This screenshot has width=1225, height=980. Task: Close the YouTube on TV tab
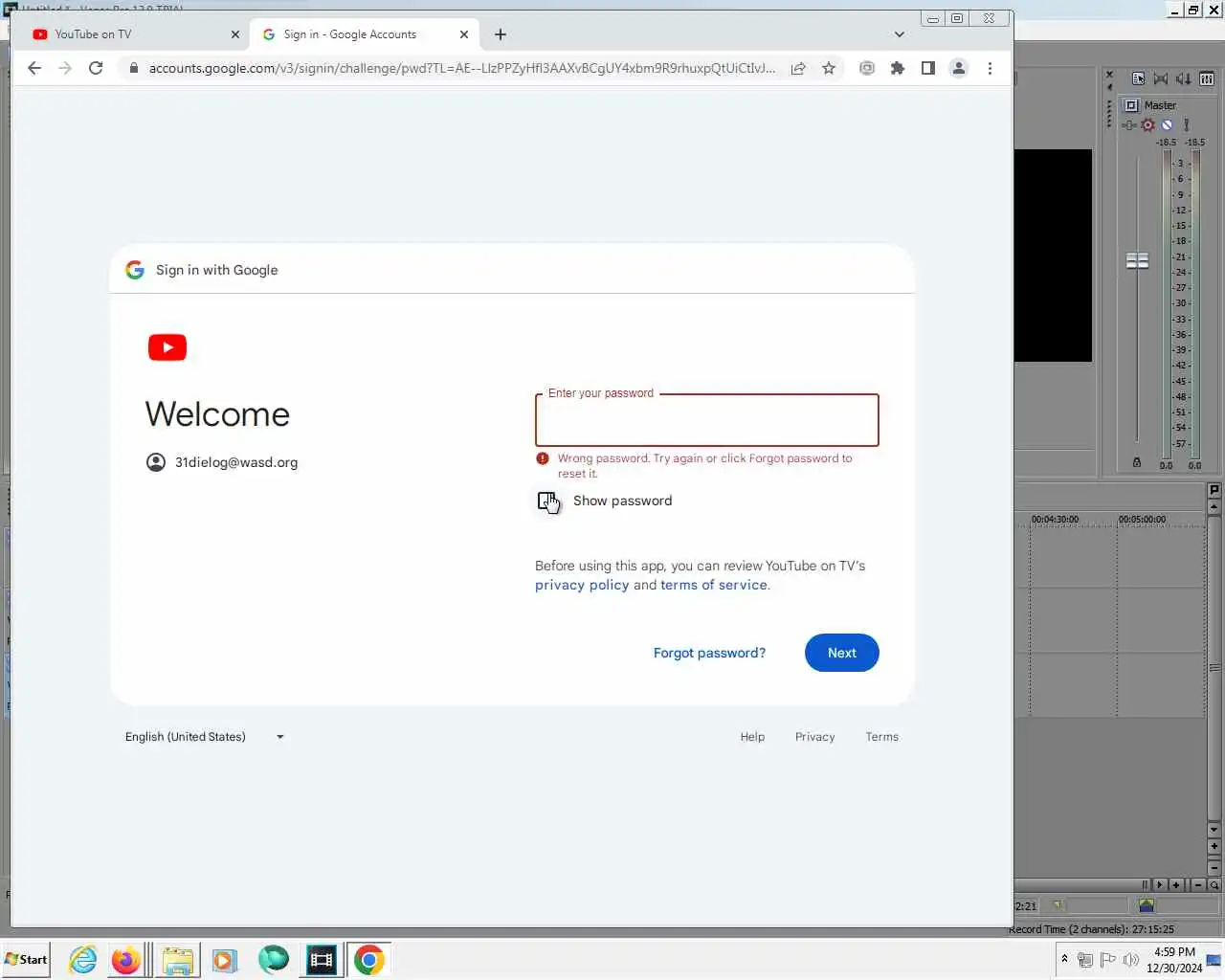pos(235,34)
